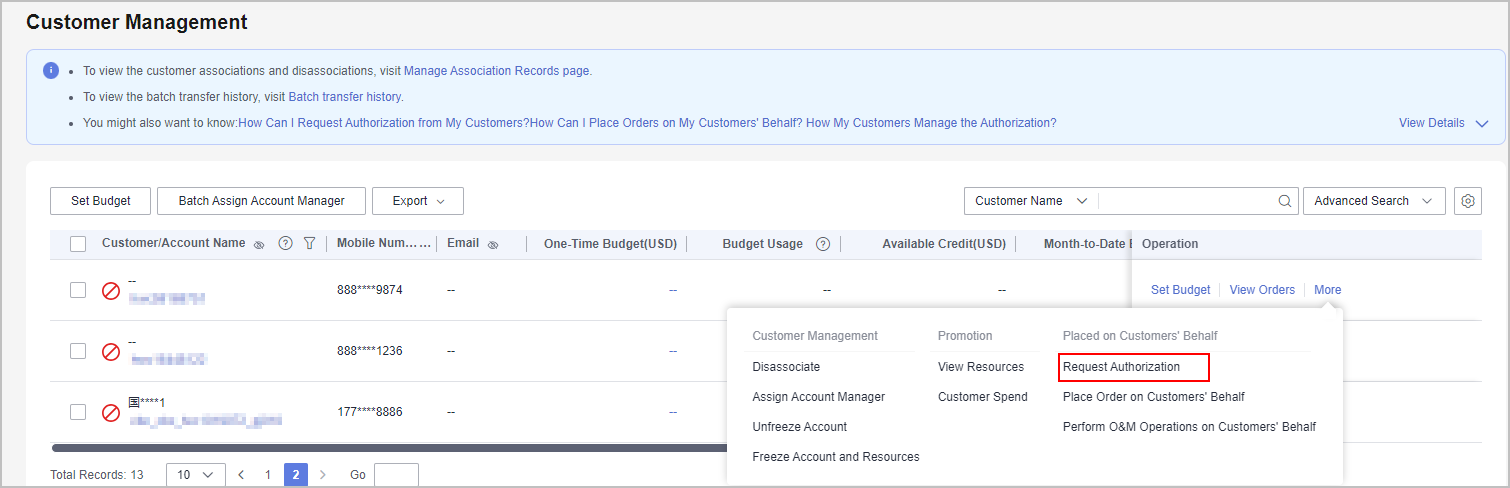Image resolution: width=1510 pixels, height=488 pixels.
Task: Toggle the Customer/Account Name eye icon
Action: [x=259, y=244]
